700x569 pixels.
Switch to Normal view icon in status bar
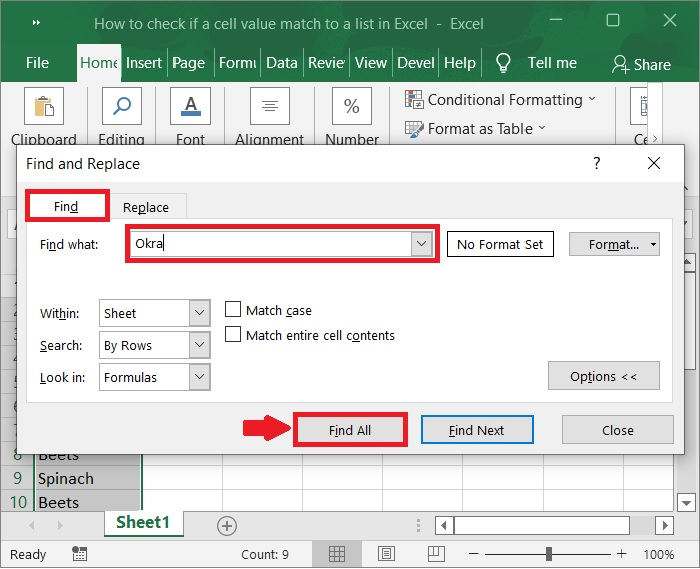click(x=338, y=554)
